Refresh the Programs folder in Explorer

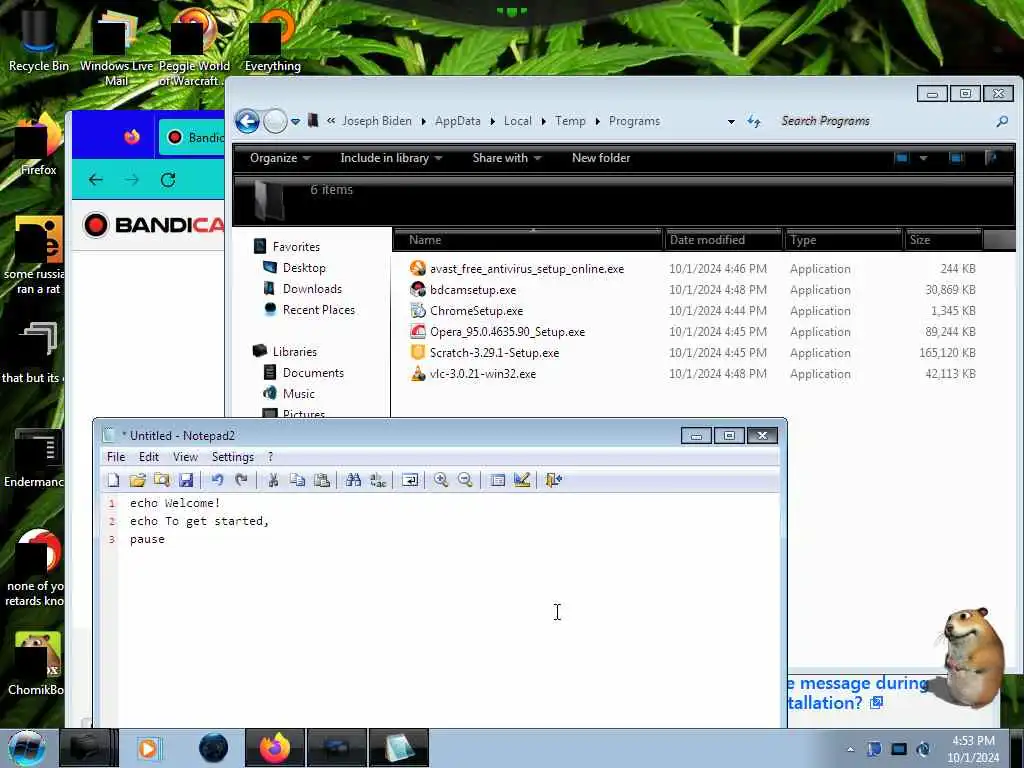pyautogui.click(x=754, y=121)
